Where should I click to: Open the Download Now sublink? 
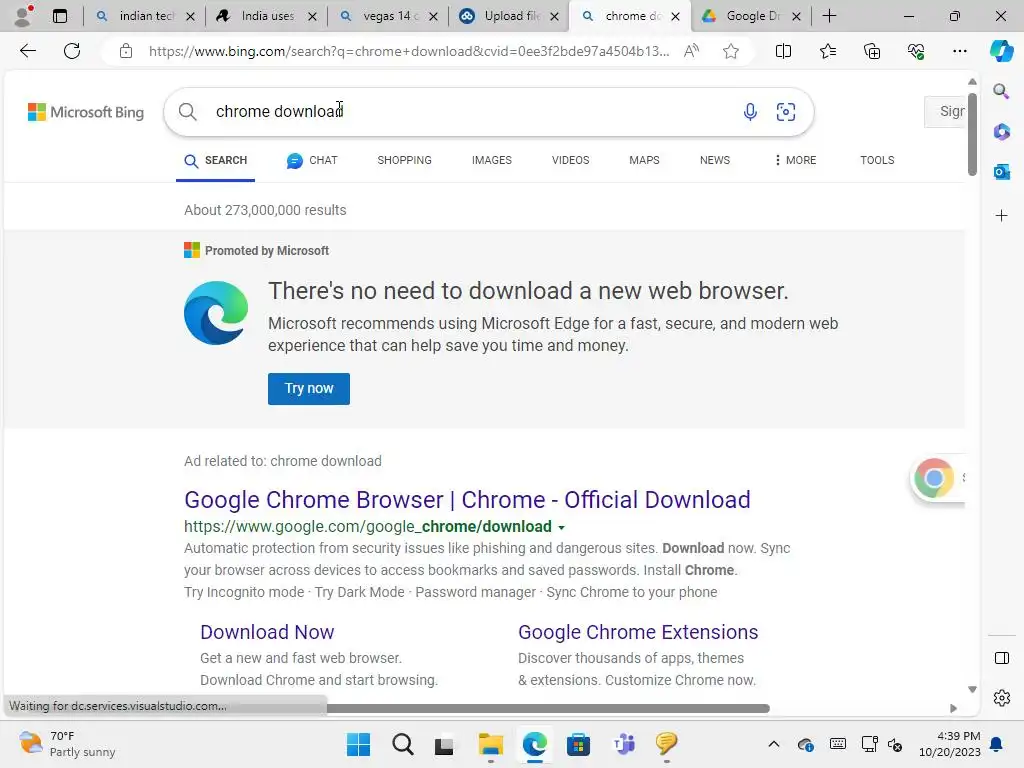point(267,632)
